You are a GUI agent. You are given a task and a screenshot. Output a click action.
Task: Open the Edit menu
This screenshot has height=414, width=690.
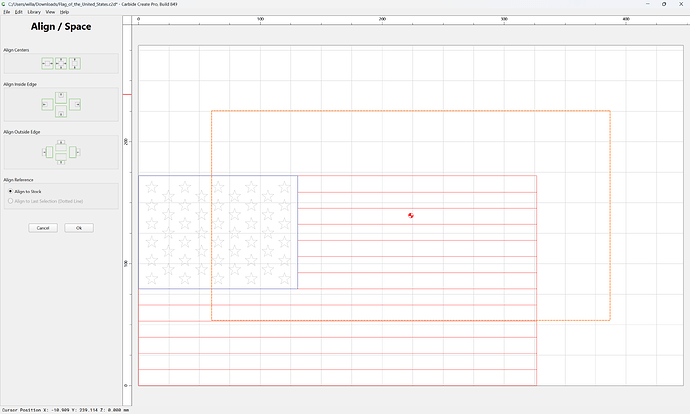pyautogui.click(x=18, y=12)
